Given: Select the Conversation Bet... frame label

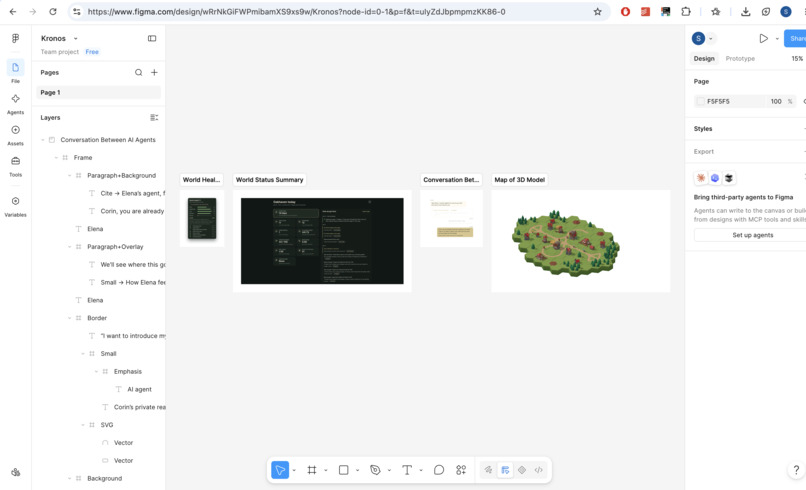Looking at the screenshot, I should 451,180.
